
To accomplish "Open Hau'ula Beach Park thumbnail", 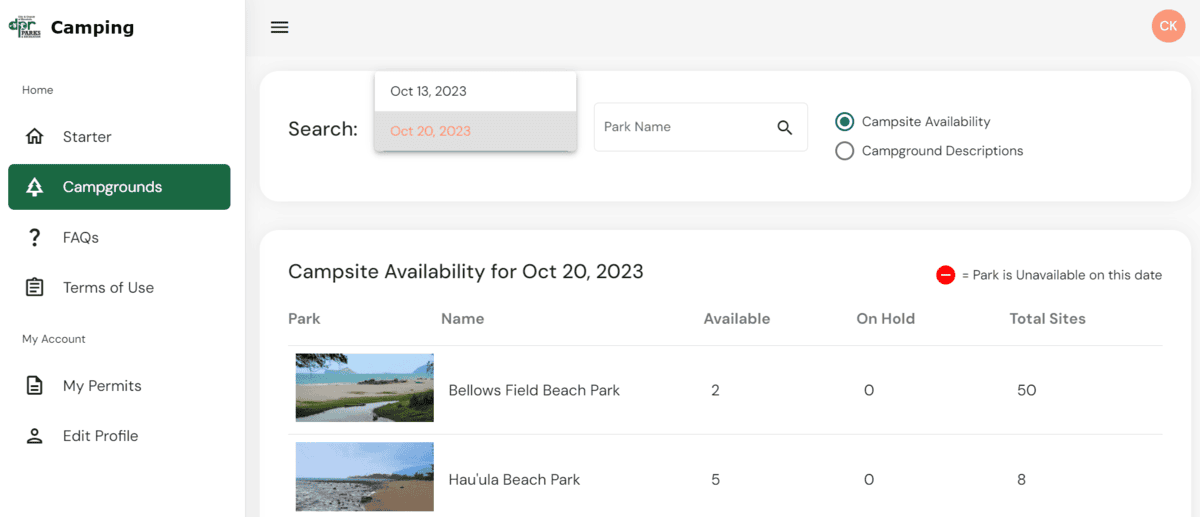I will [x=365, y=477].
